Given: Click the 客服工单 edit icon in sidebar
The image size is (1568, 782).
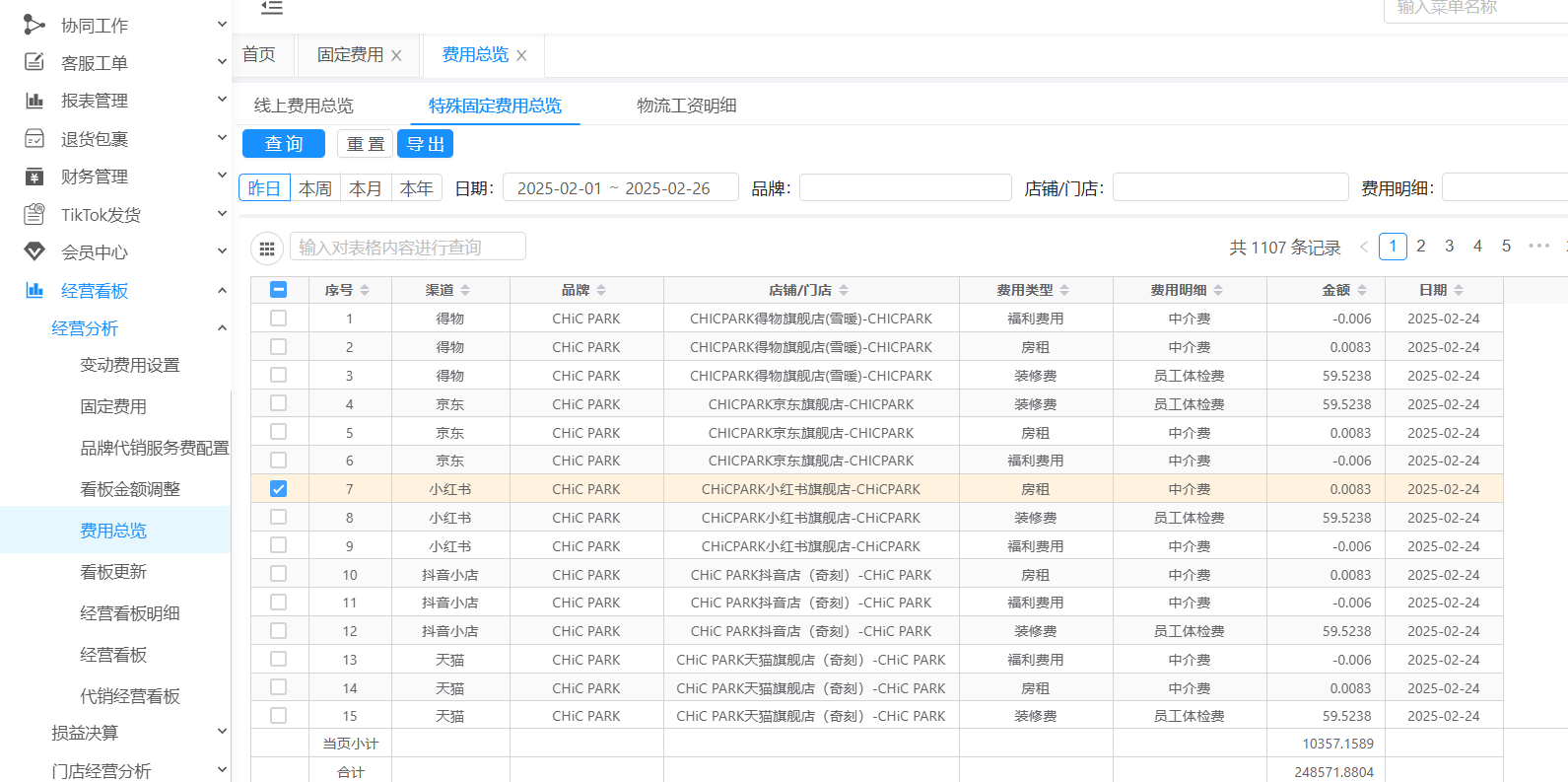Looking at the screenshot, I should click(x=34, y=62).
